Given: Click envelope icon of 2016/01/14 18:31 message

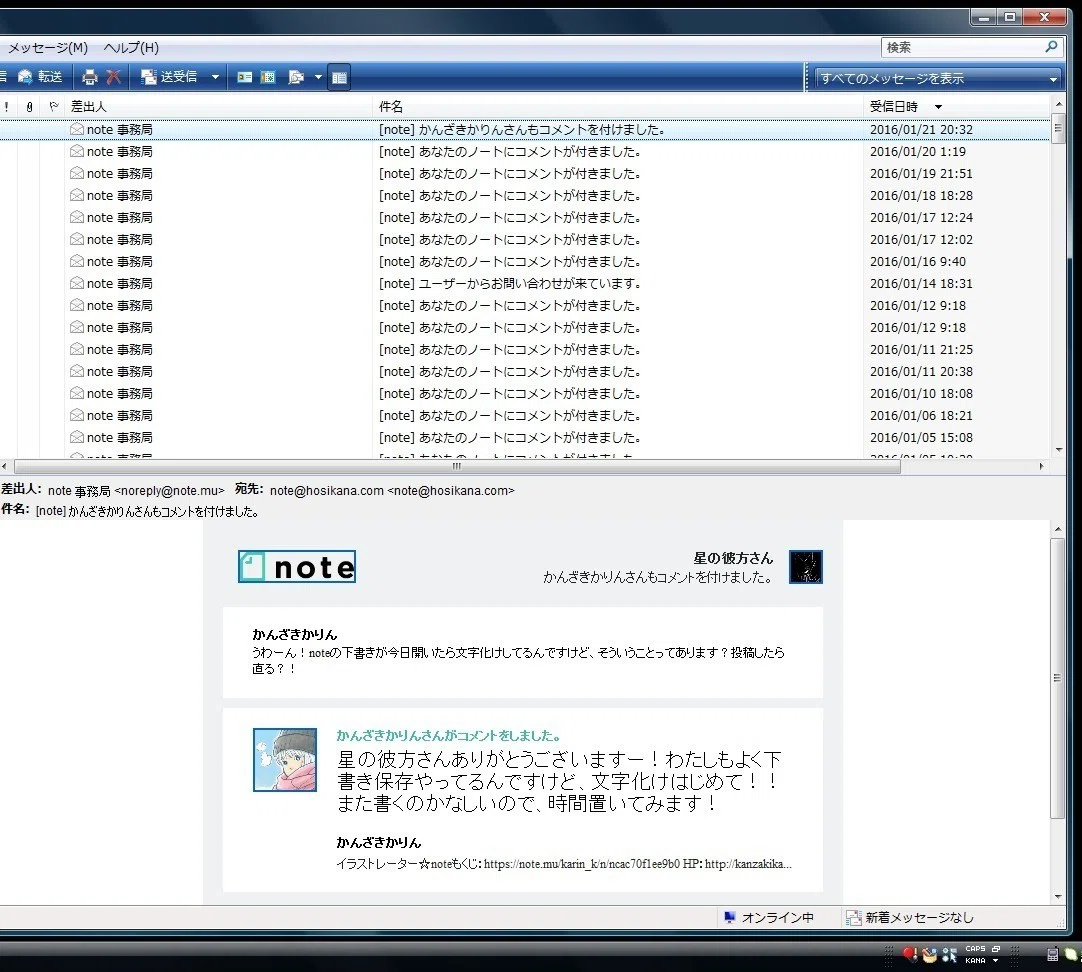Looking at the screenshot, I should pyautogui.click(x=77, y=283).
